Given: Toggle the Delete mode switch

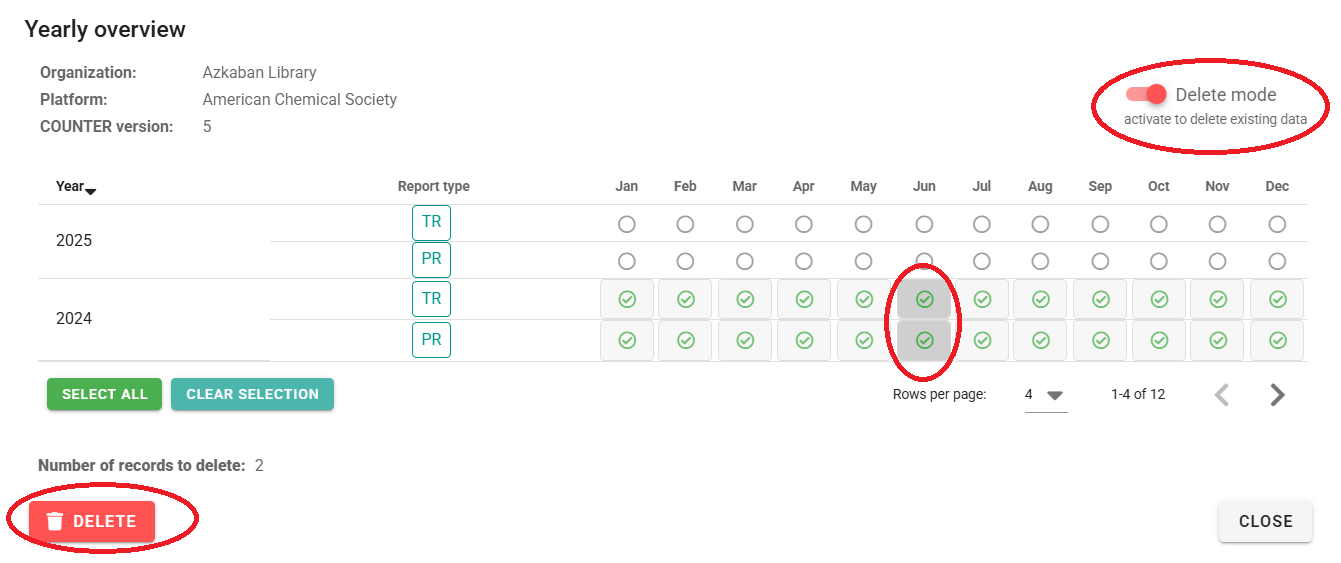Looking at the screenshot, I should pyautogui.click(x=1146, y=94).
